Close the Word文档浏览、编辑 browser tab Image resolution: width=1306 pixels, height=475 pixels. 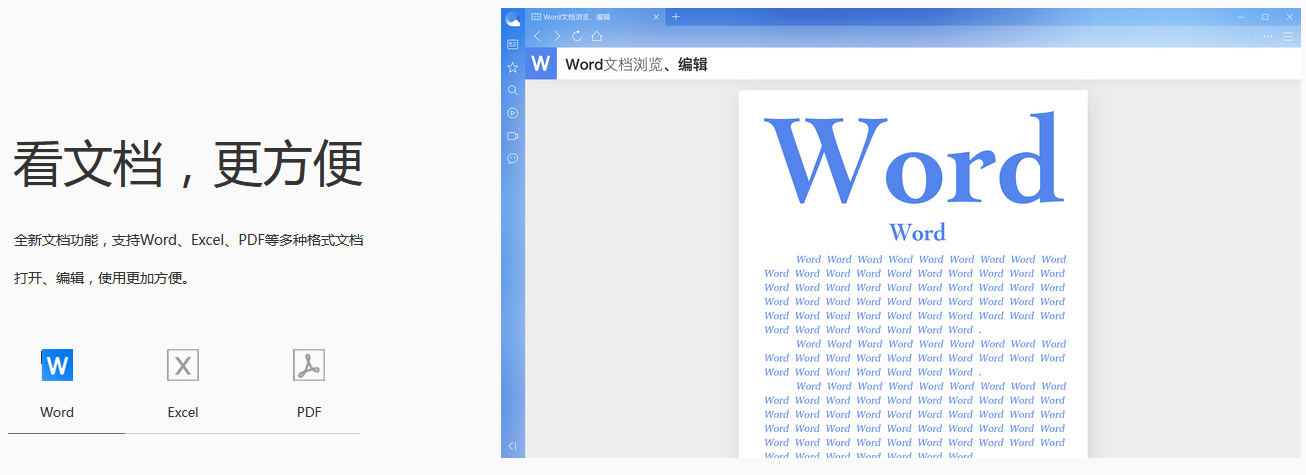656,17
